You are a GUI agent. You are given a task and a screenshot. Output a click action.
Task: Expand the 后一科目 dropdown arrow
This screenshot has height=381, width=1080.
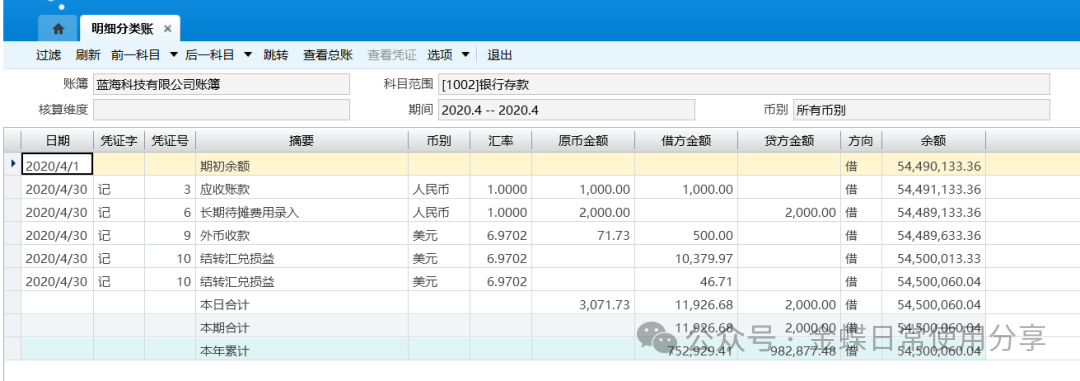tap(248, 55)
